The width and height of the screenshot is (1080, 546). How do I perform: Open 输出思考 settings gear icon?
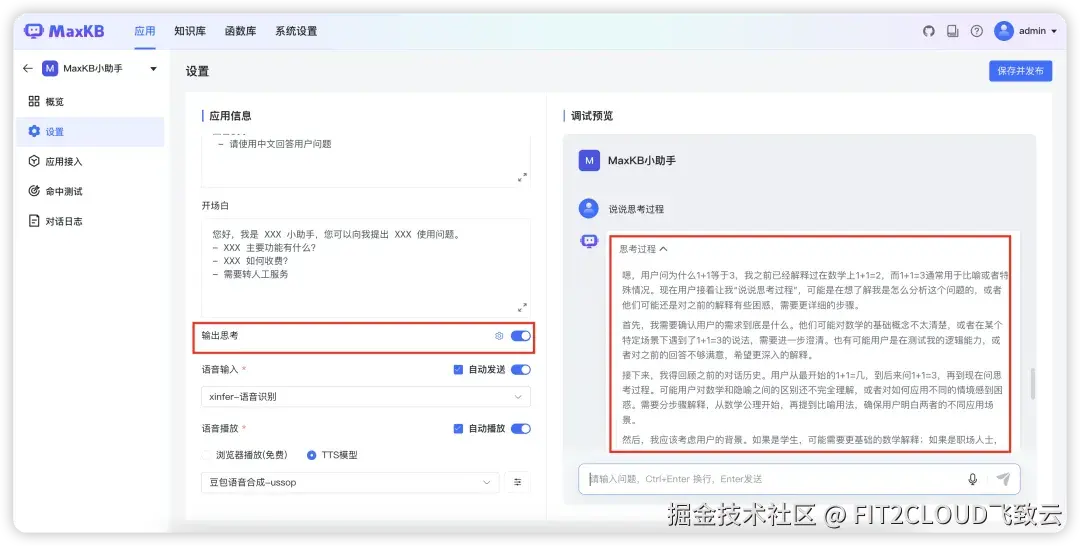click(499, 336)
